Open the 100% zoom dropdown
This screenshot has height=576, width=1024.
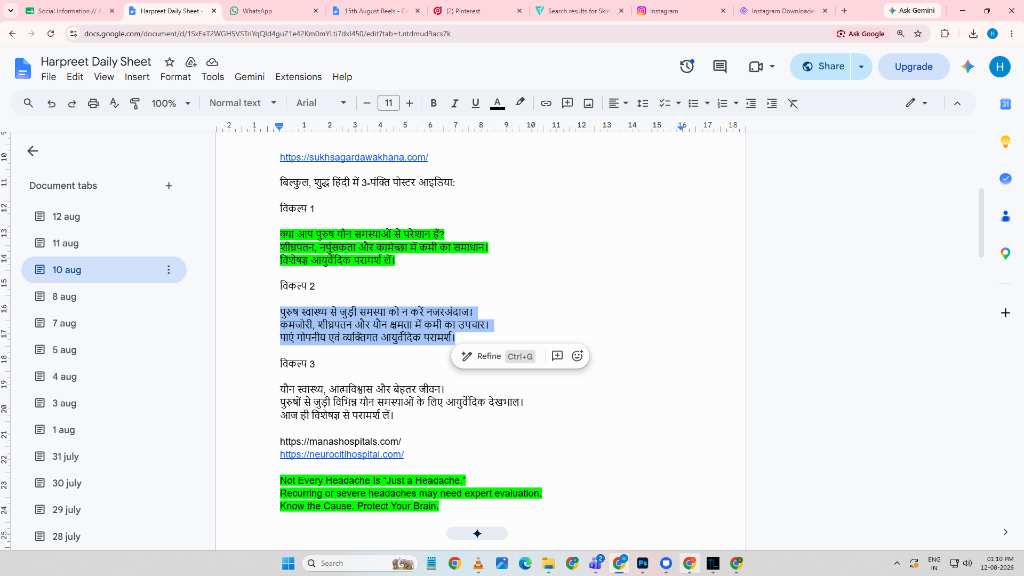[x=170, y=103]
